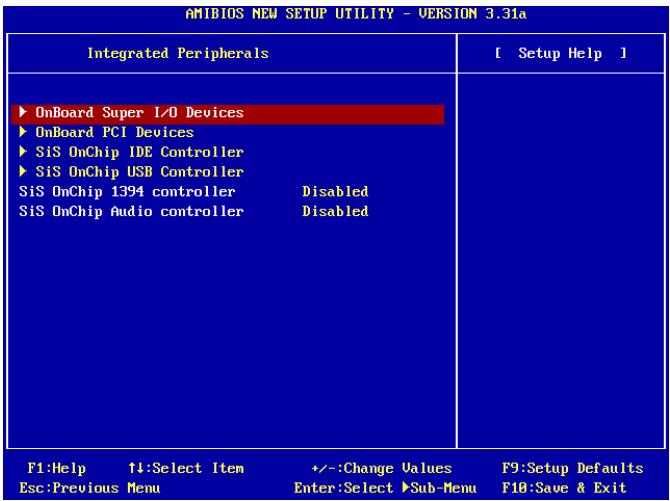The width and height of the screenshot is (670, 501).
Task: Change the Audio controller Disabled value
Action: [x=335, y=211]
